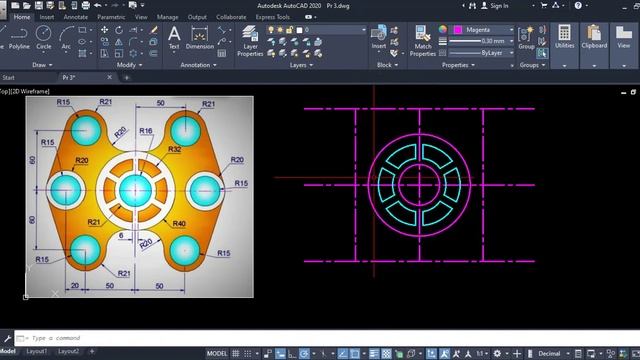Open the Express Tools ribbon tab
The width and height of the screenshot is (640, 360).
(x=273, y=17)
